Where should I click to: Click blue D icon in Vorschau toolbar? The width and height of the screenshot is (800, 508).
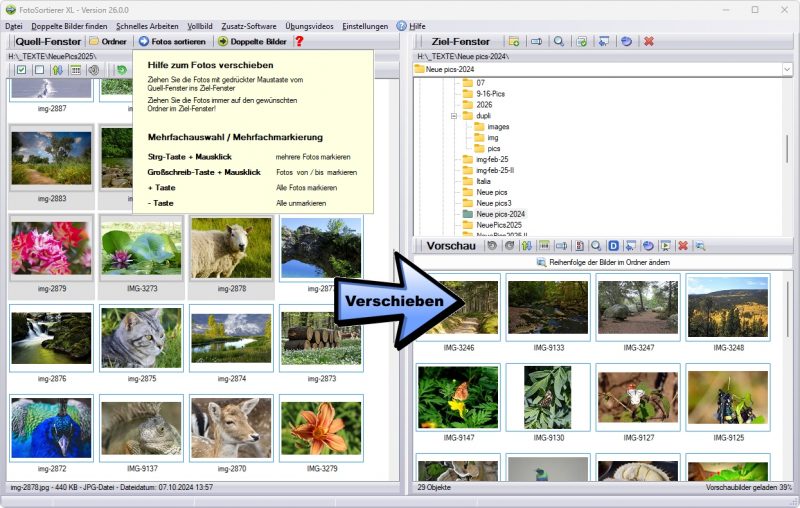click(x=613, y=246)
